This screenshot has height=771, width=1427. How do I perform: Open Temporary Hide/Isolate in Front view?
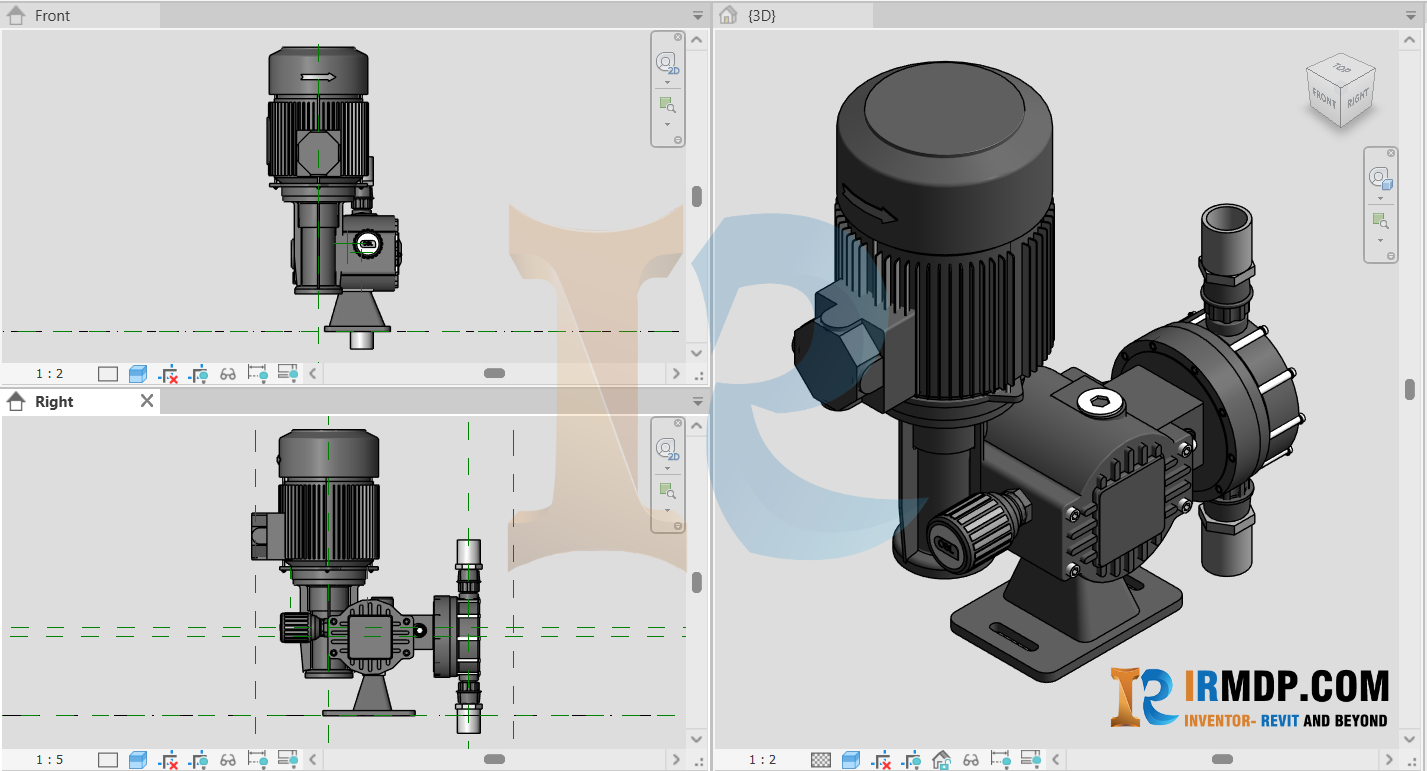point(228,374)
